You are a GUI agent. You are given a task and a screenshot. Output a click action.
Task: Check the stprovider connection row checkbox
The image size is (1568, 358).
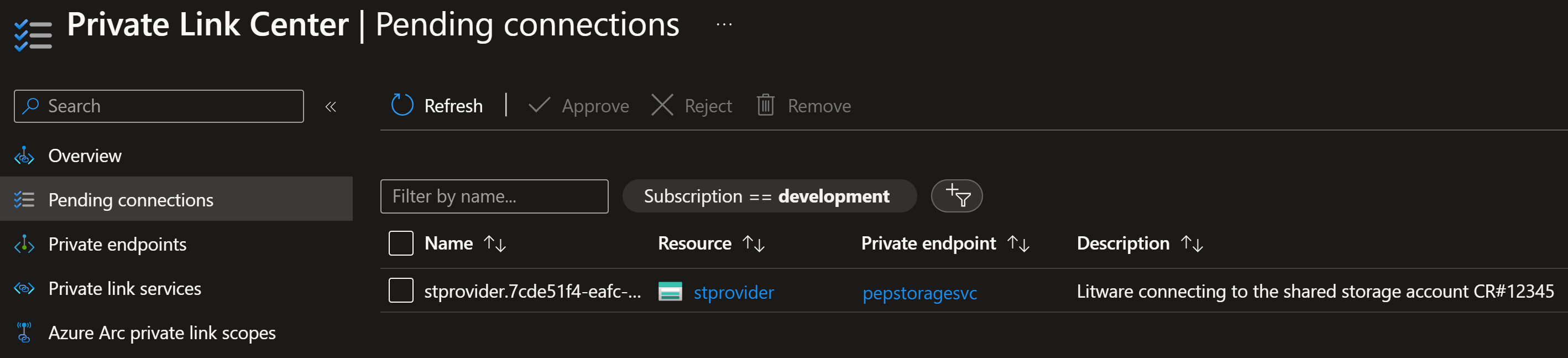tap(401, 290)
